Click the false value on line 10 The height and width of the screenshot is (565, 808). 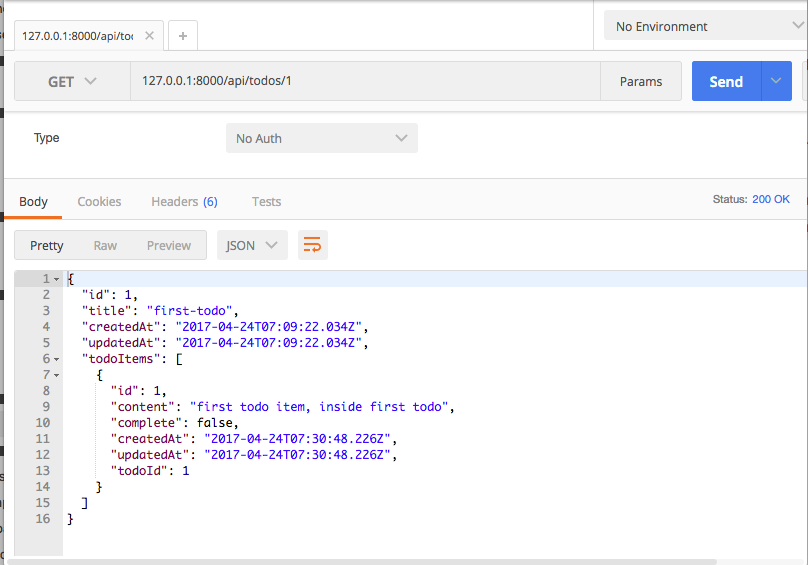click(x=214, y=423)
